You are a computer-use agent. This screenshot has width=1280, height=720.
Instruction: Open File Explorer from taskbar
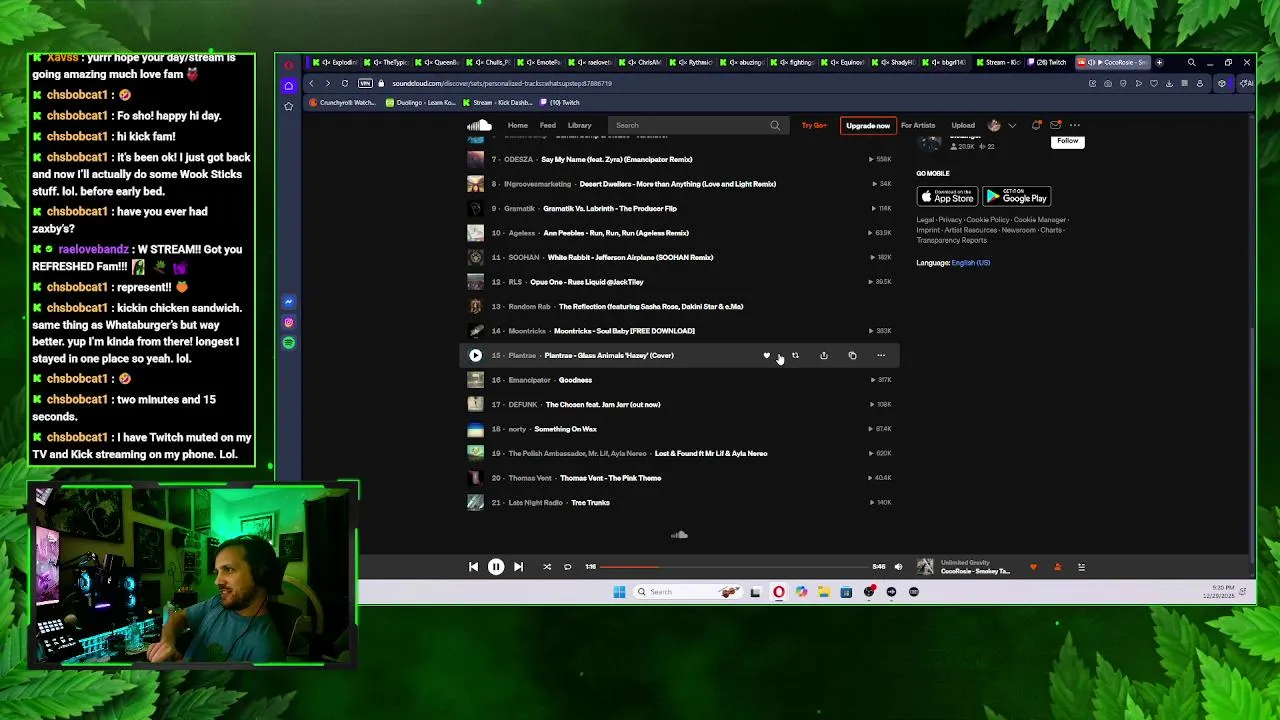click(824, 592)
